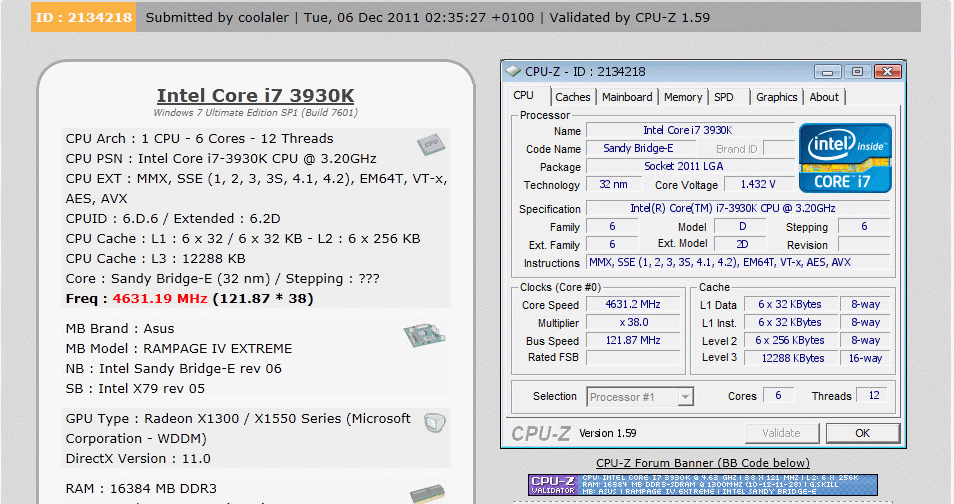Click the Core Speed value 4631.2 MHz
The width and height of the screenshot is (954, 504).
633,304
